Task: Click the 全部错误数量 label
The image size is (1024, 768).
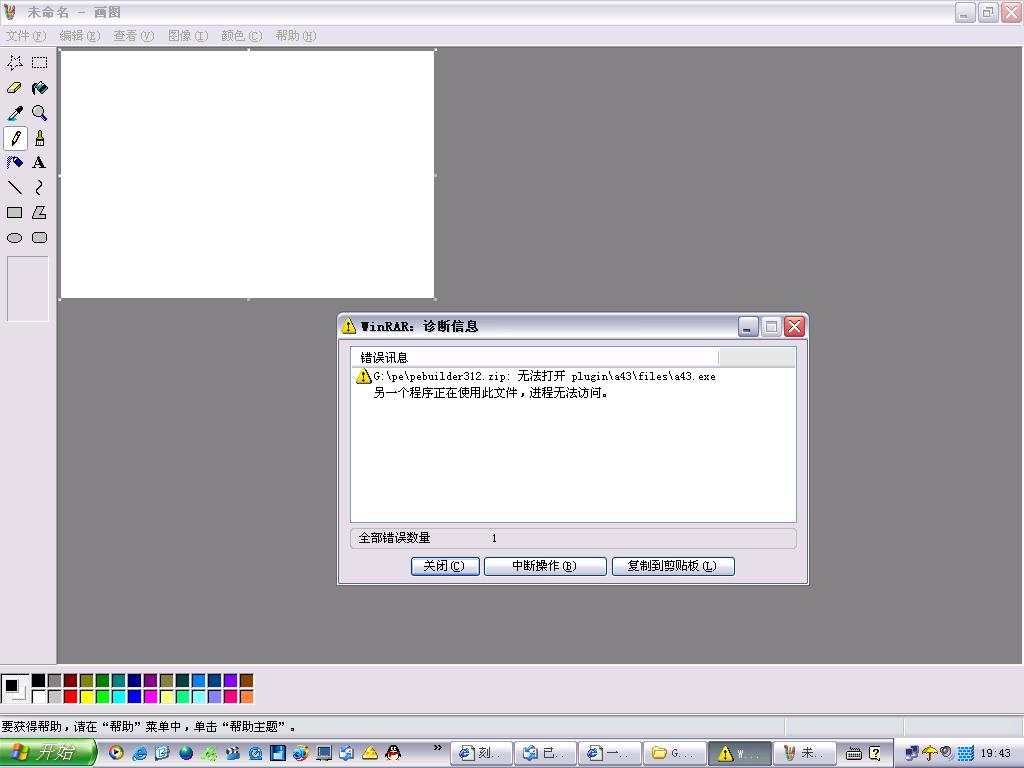Action: 394,538
